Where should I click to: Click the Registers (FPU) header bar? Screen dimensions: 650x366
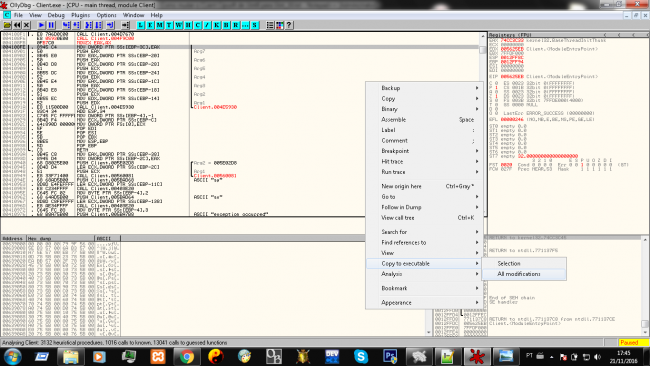coord(568,35)
